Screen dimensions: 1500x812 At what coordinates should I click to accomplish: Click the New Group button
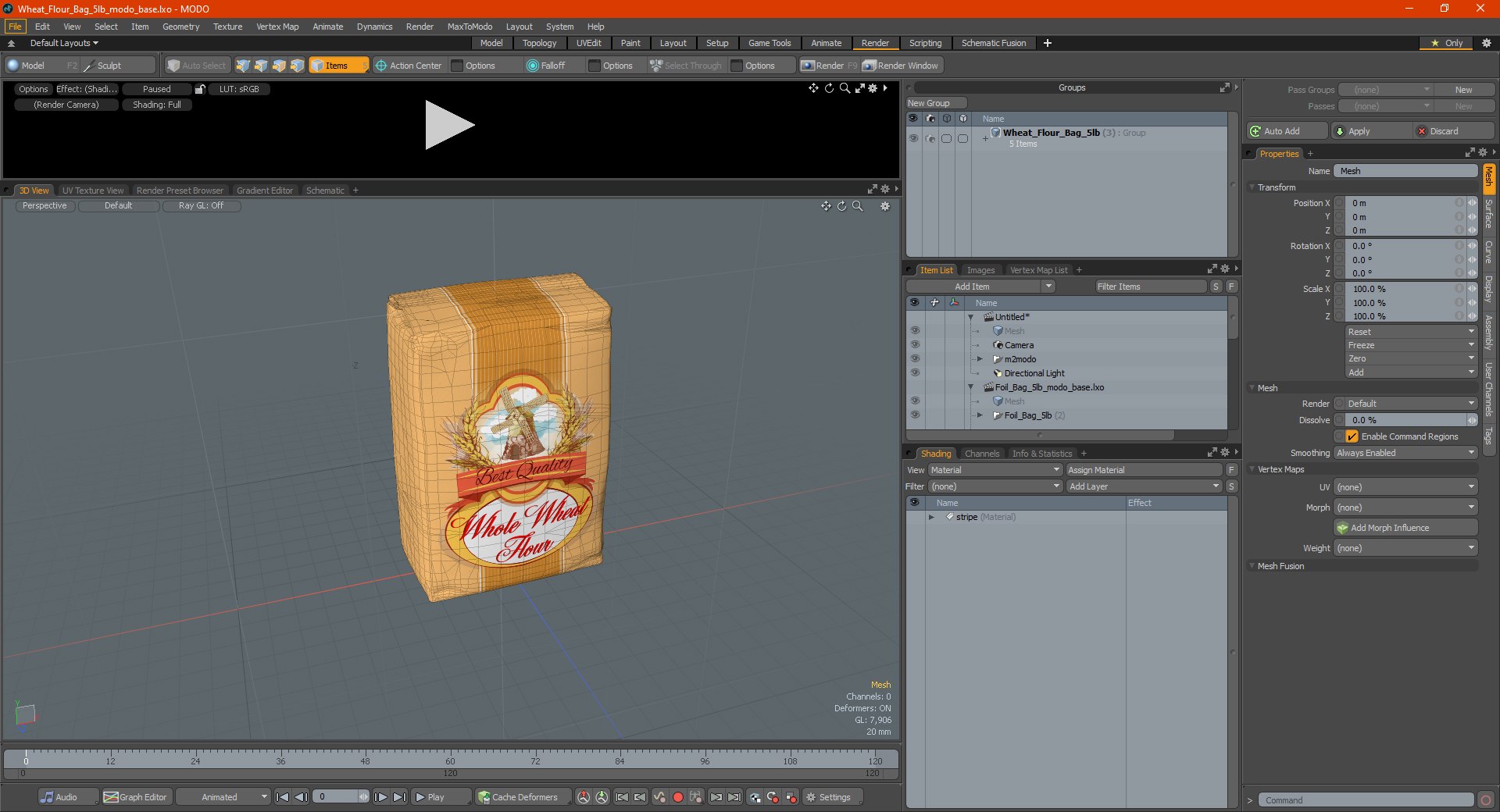(936, 103)
